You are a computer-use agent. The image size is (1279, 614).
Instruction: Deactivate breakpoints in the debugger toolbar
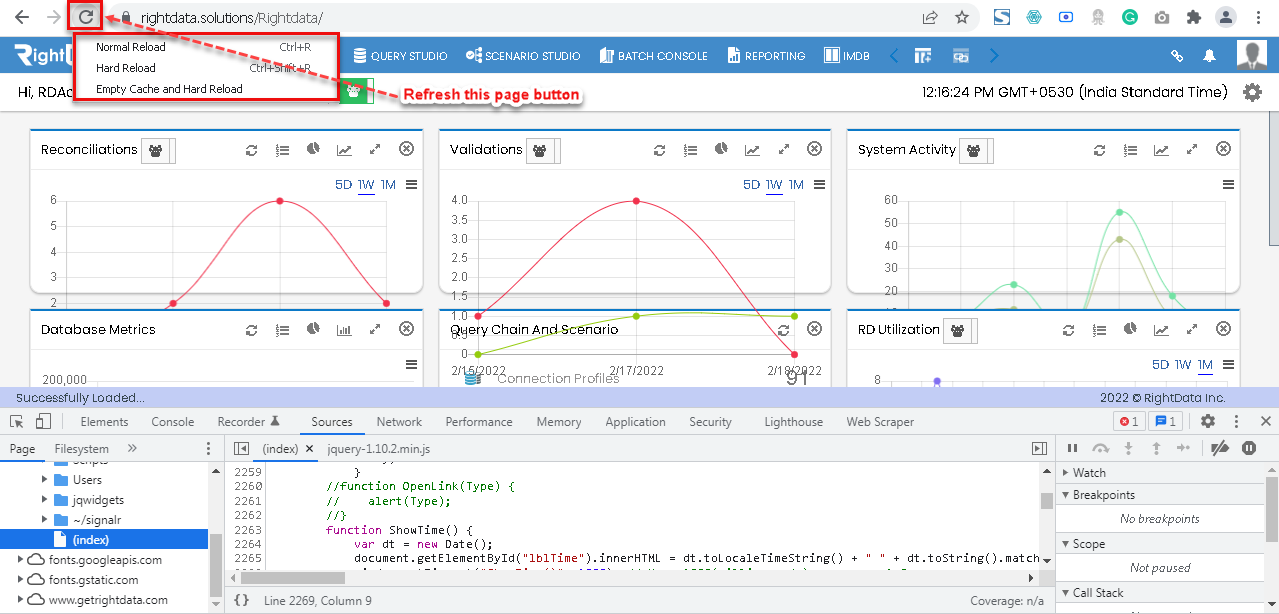click(1219, 449)
